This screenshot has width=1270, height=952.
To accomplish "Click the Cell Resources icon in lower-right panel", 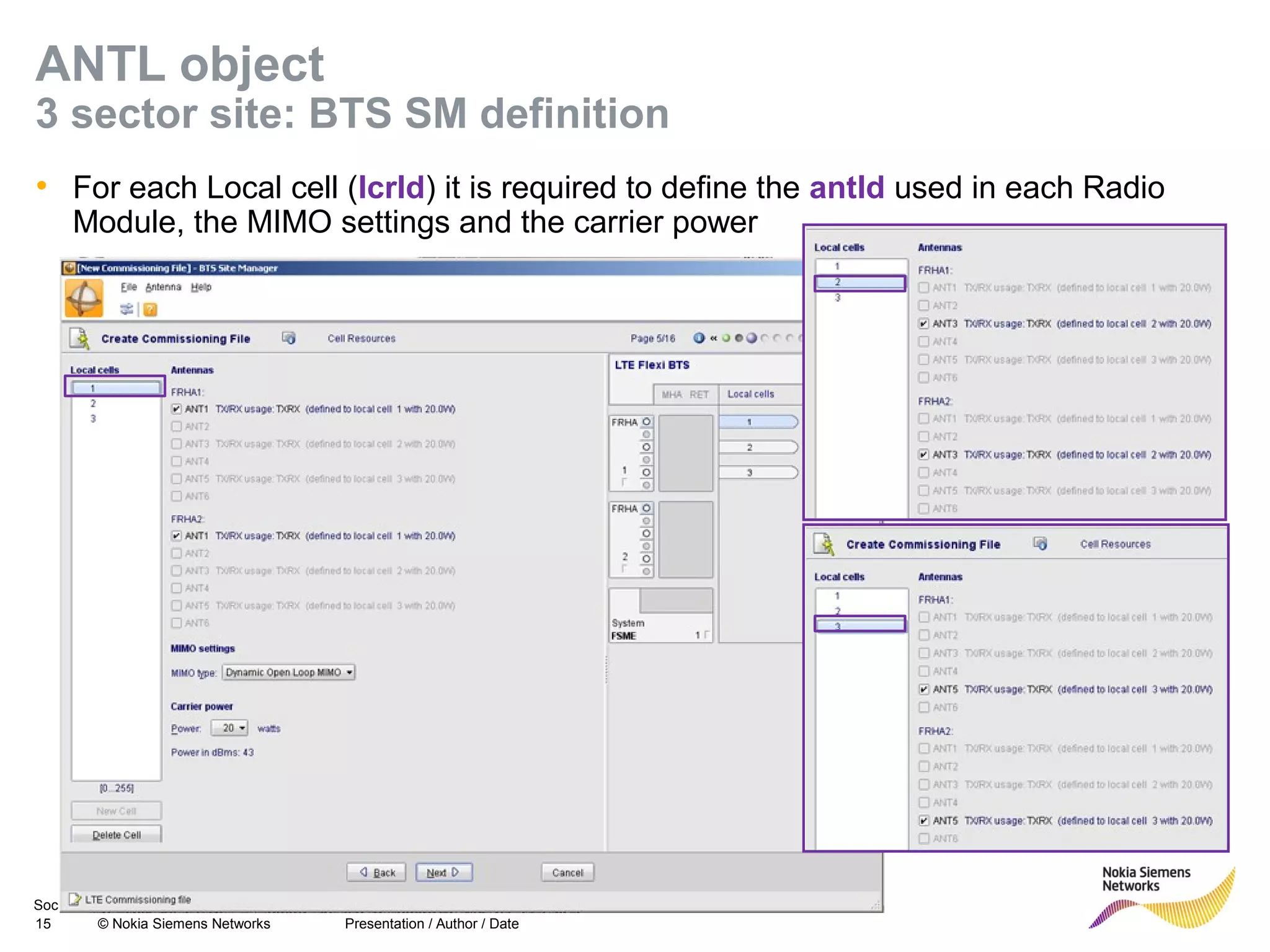I will coord(1041,544).
